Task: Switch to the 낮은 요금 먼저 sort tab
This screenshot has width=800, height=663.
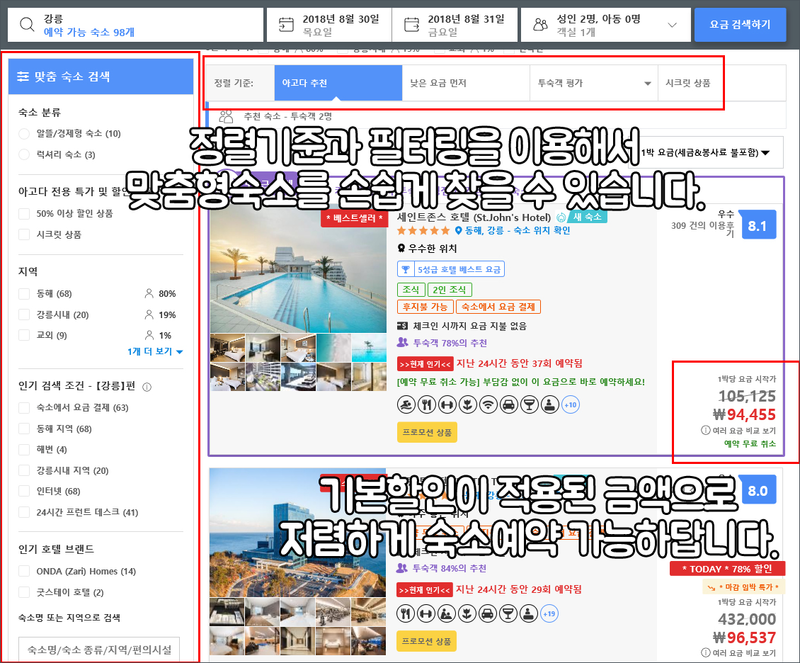Action: pos(466,83)
